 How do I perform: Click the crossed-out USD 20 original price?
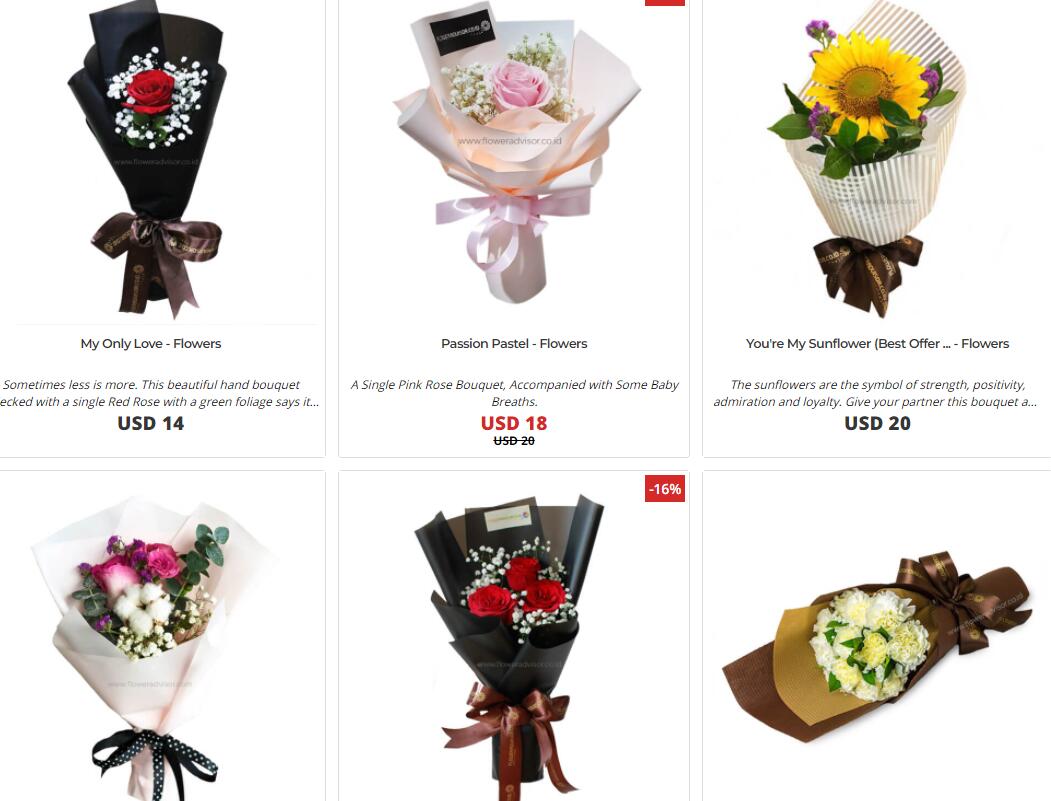pos(514,441)
